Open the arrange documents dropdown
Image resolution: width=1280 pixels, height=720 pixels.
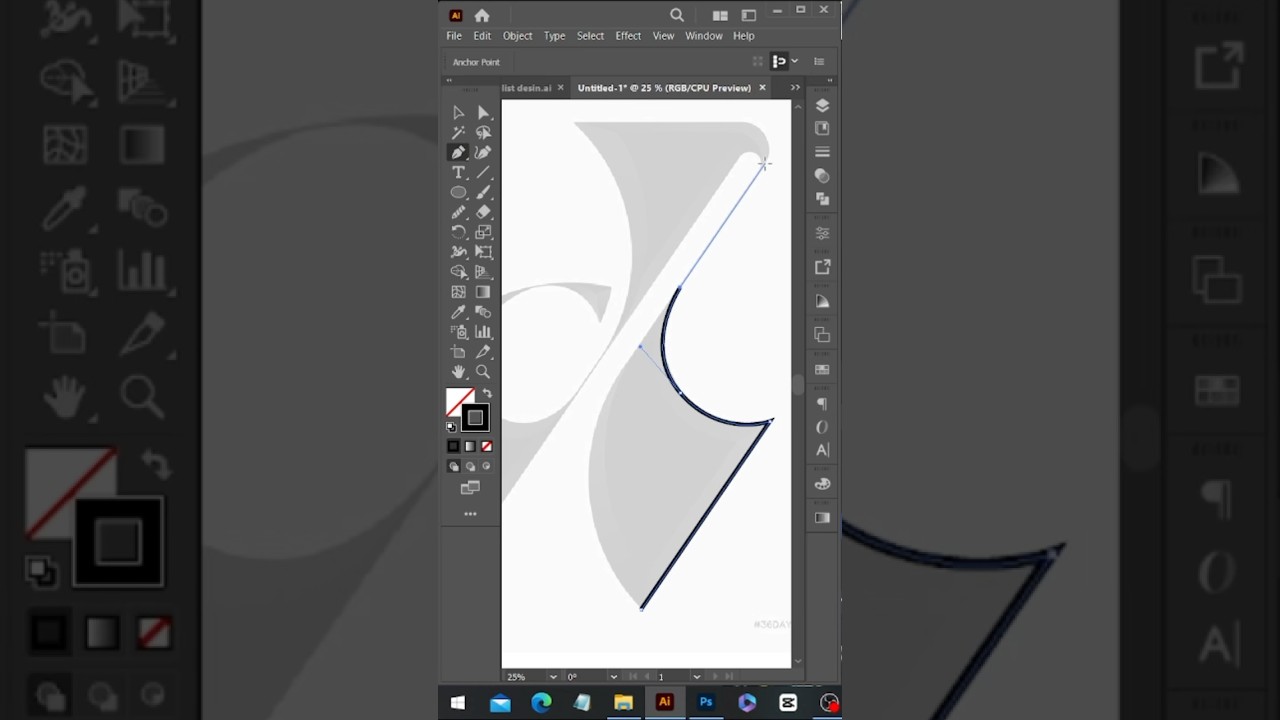click(720, 15)
